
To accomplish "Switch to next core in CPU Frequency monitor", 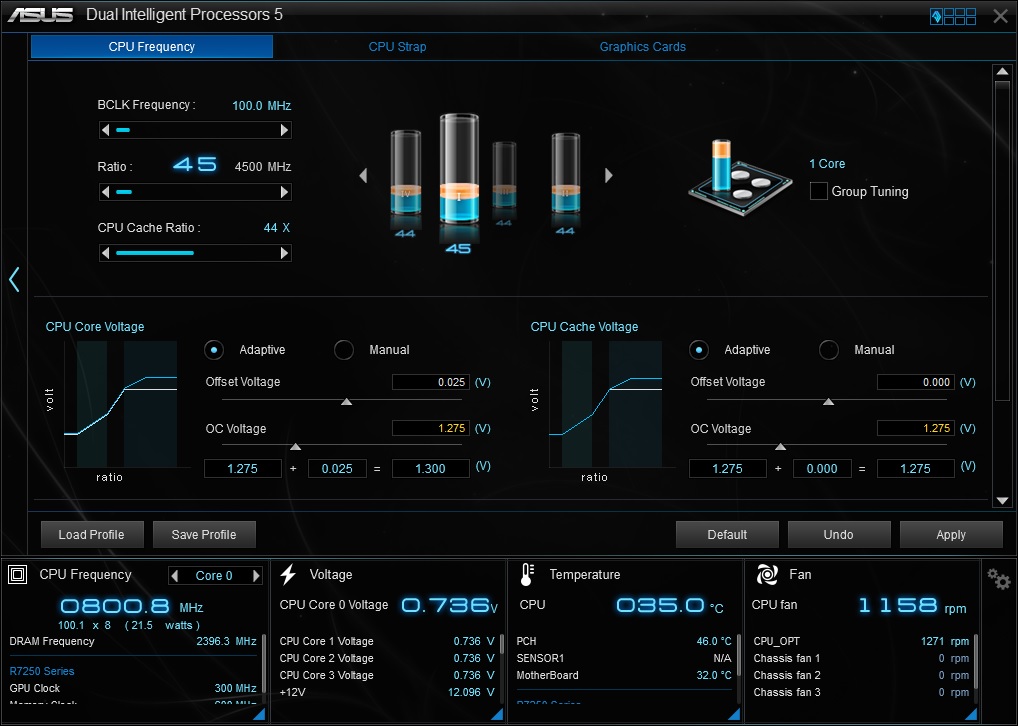I will pyautogui.click(x=256, y=575).
